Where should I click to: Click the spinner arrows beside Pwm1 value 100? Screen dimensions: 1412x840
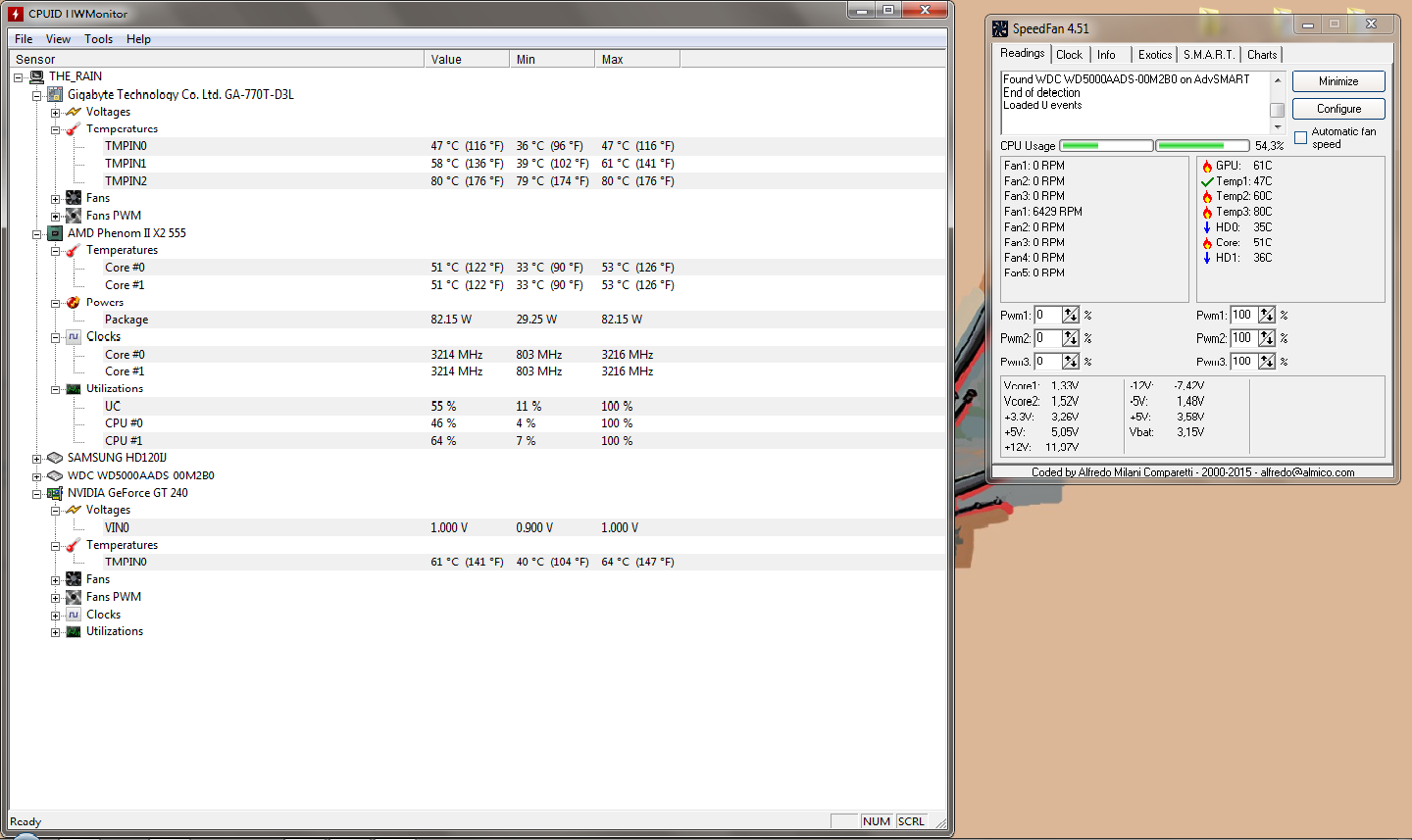point(1267,316)
